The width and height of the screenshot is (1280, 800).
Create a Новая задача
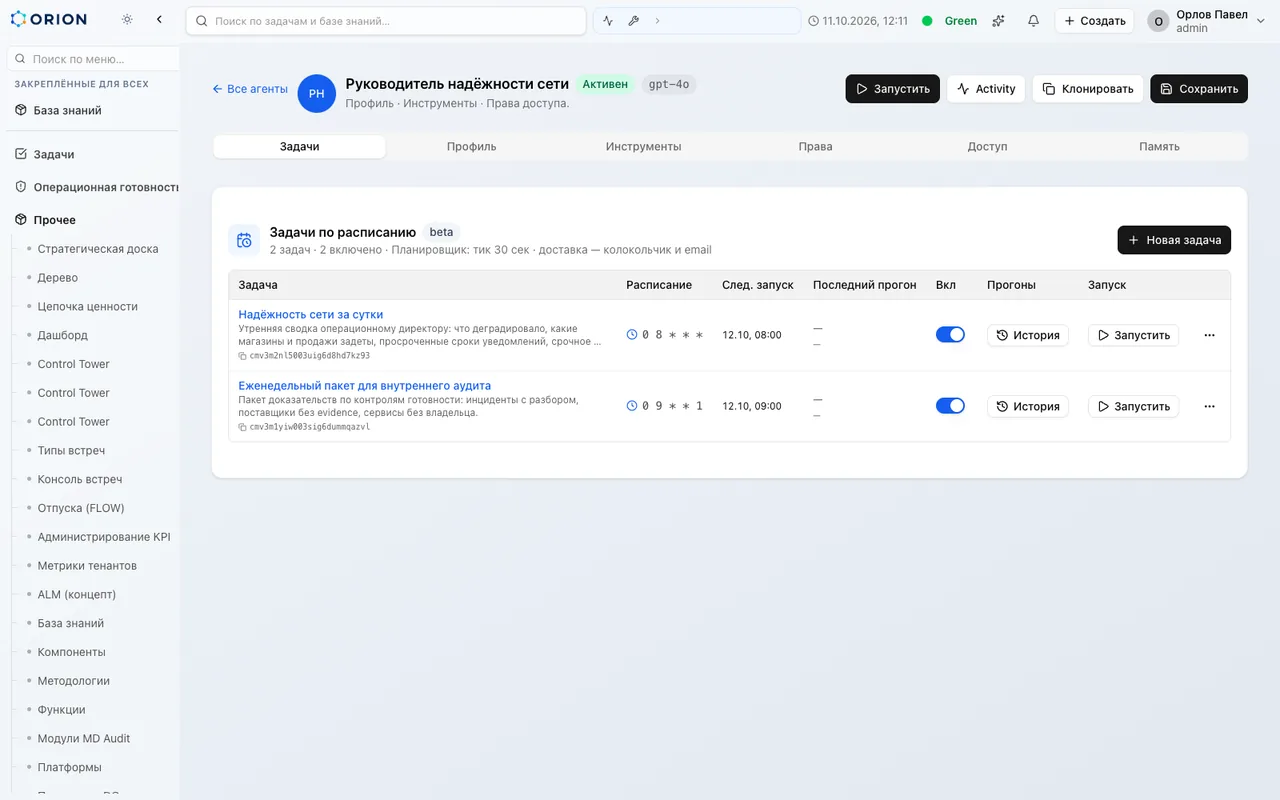pos(1174,240)
